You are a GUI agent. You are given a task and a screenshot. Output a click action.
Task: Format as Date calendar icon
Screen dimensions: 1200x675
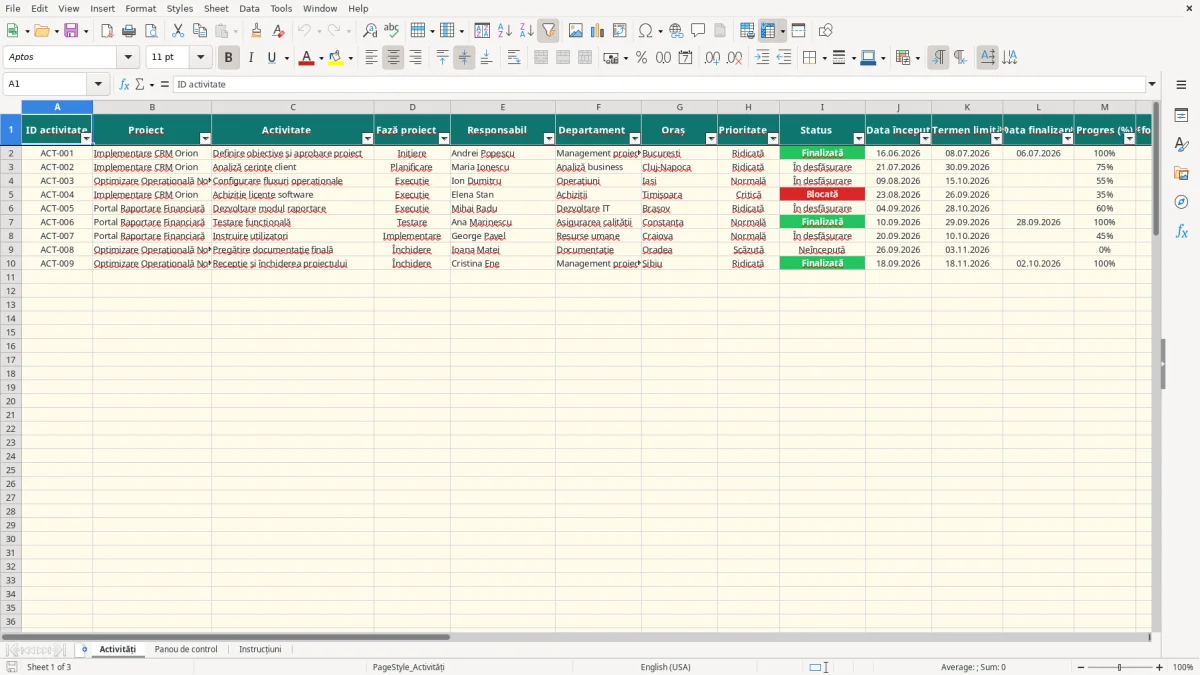[685, 58]
